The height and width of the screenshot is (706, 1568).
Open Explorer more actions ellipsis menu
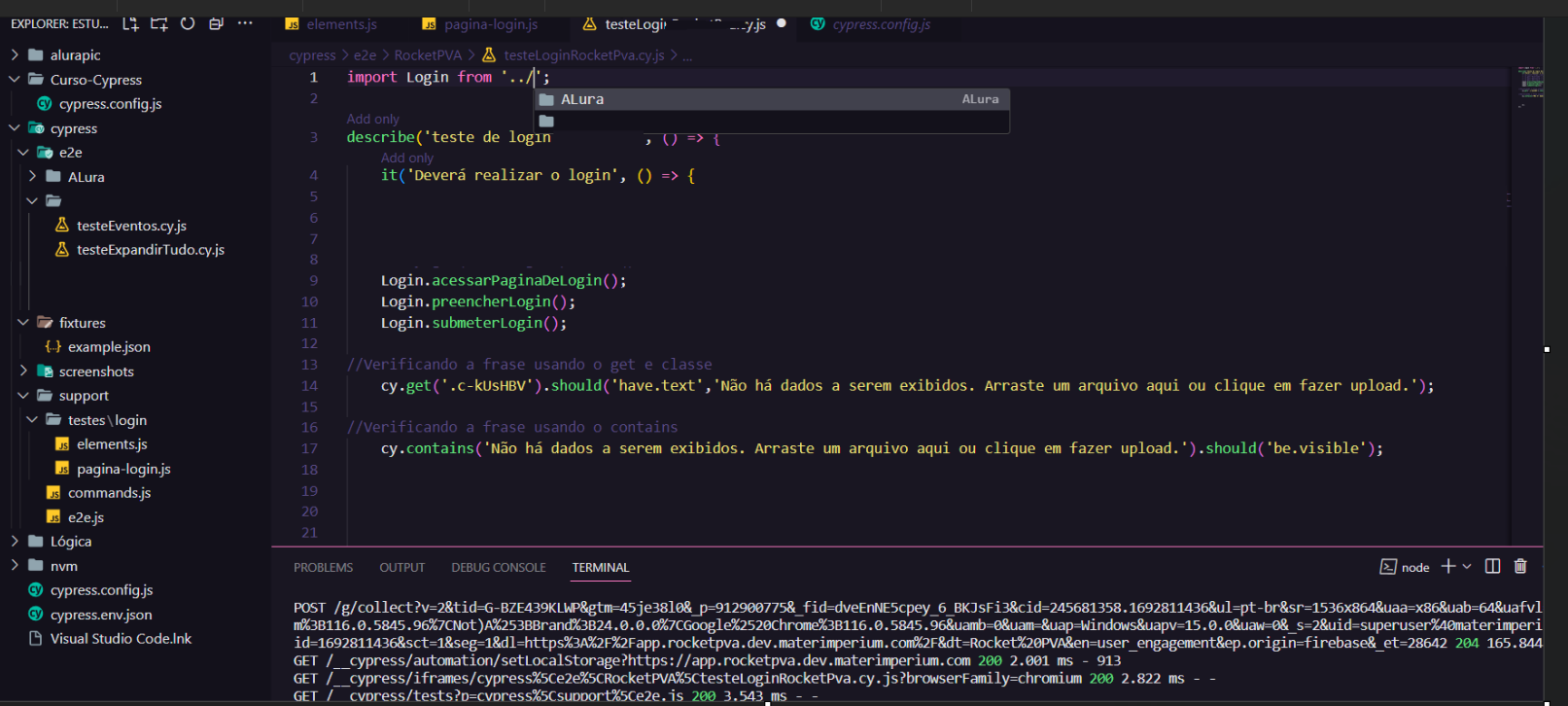[x=245, y=23]
